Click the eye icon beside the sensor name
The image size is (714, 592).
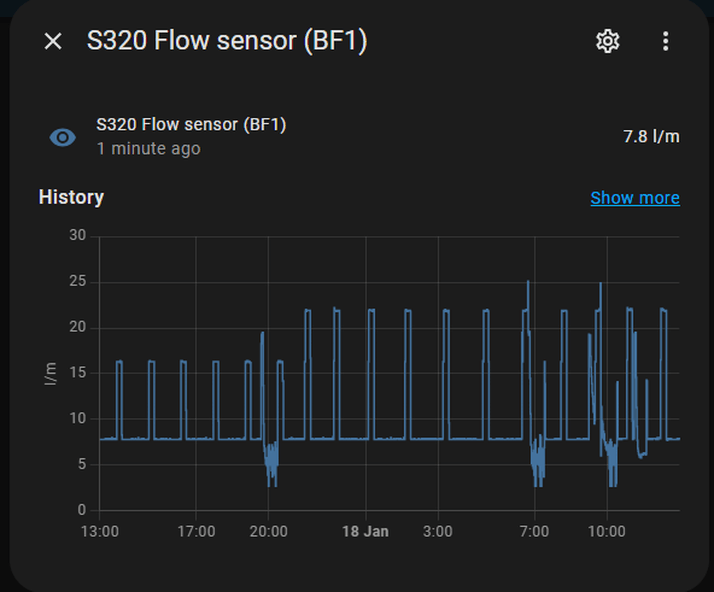click(x=63, y=137)
